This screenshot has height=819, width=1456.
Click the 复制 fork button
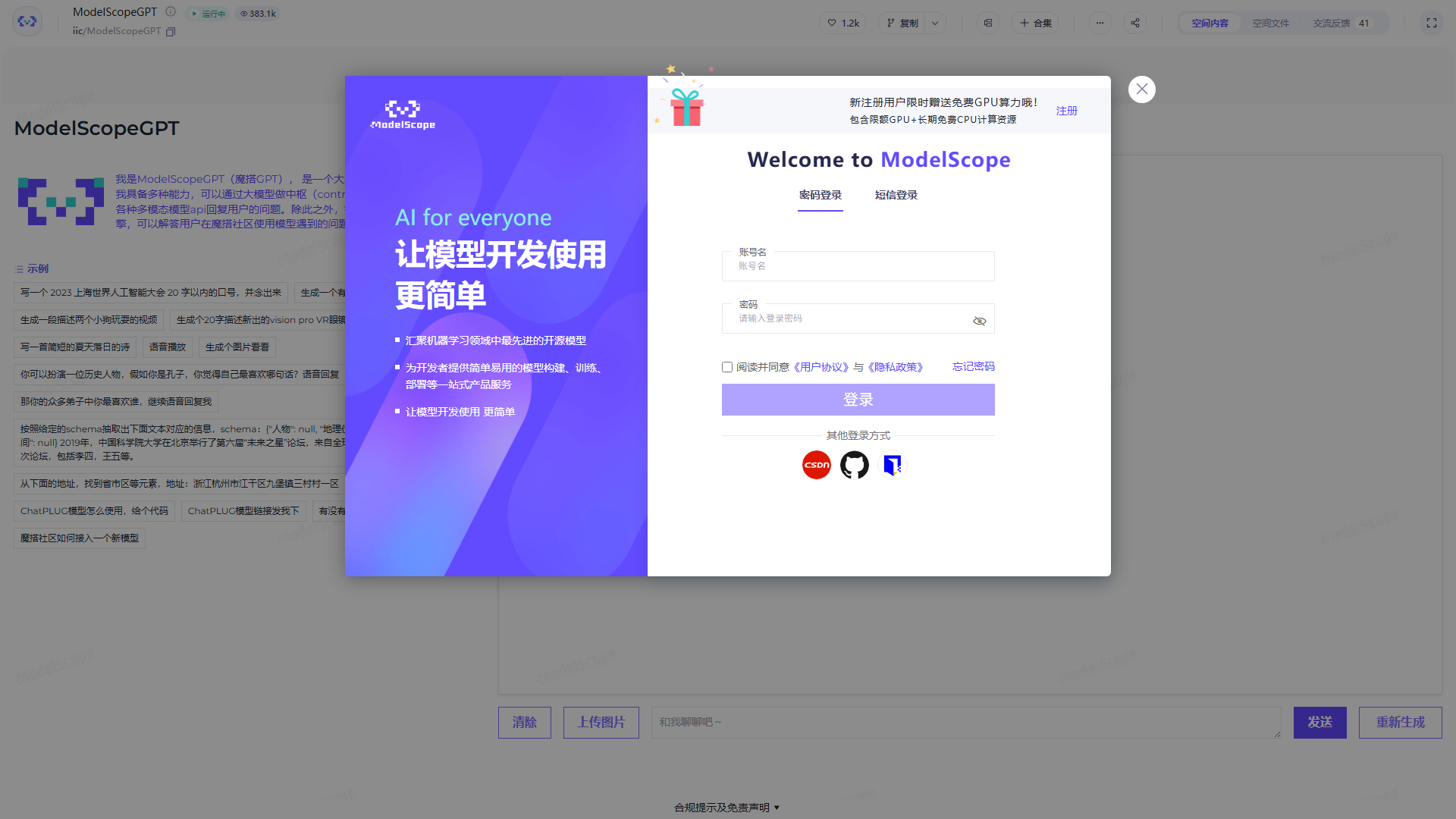tap(902, 23)
